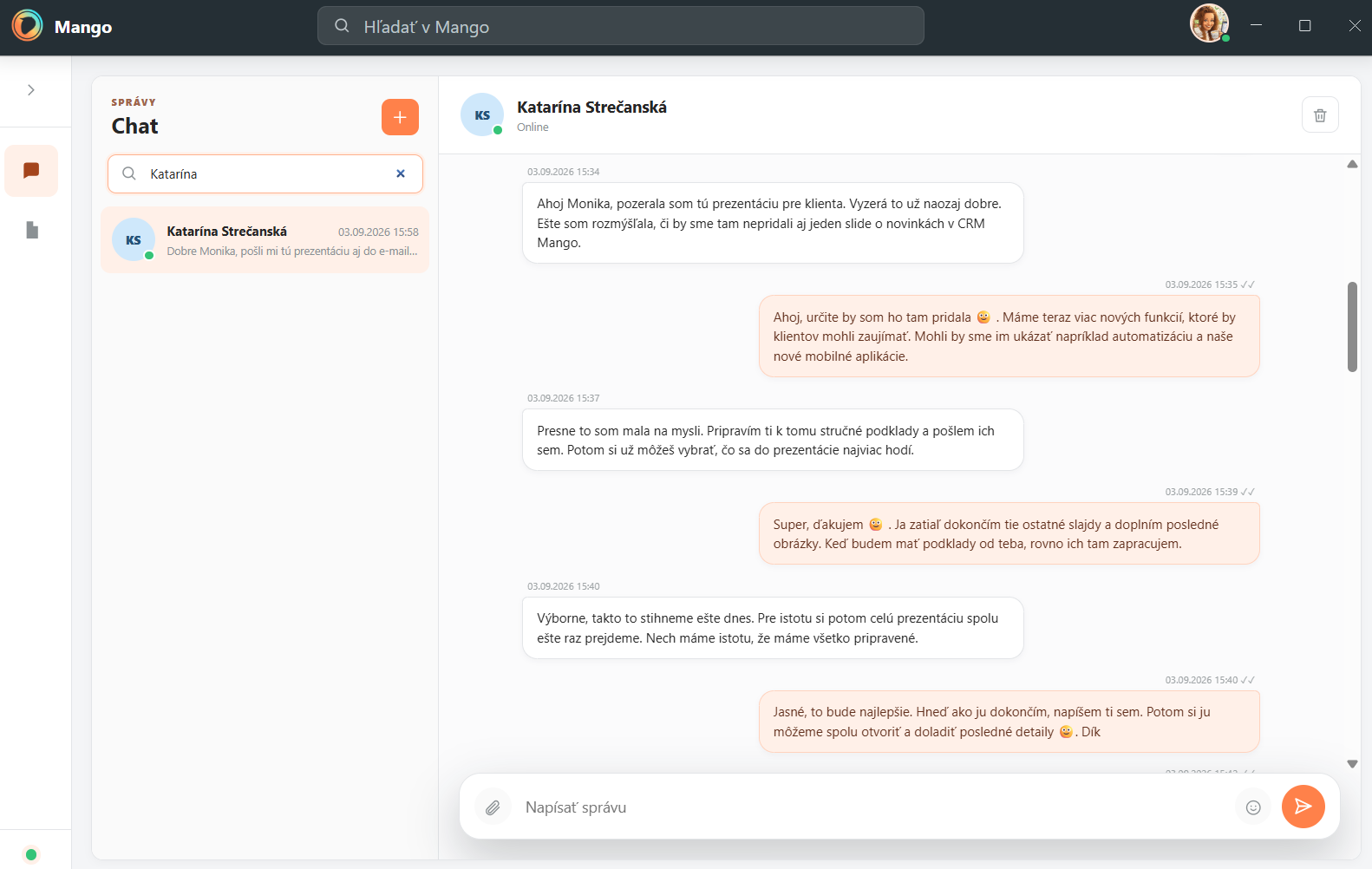
Task: Click the KS avatar in chat header
Action: pos(482,114)
